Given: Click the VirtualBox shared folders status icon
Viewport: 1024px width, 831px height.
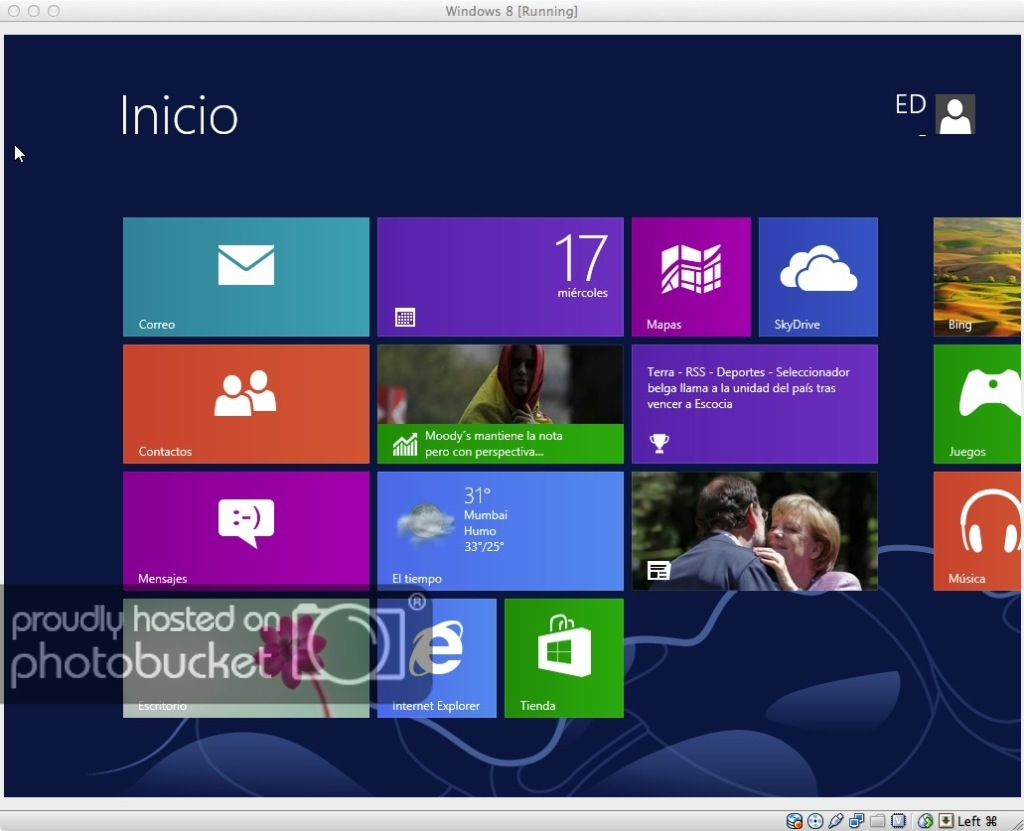Looking at the screenshot, I should 877,821.
